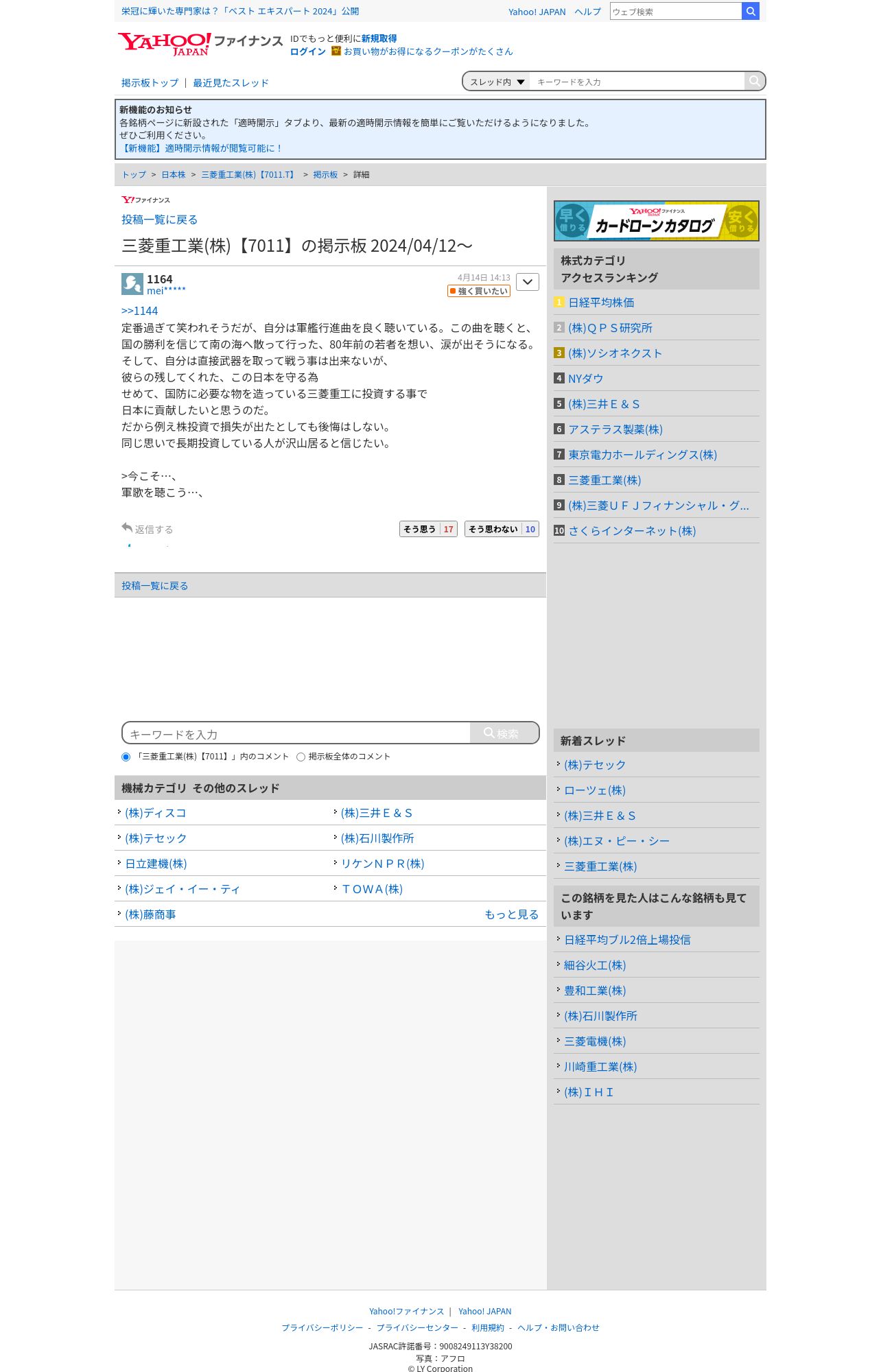
Task: Open 【新機能】適時開示情報が閲覧可能に！ link
Action: (201, 148)
